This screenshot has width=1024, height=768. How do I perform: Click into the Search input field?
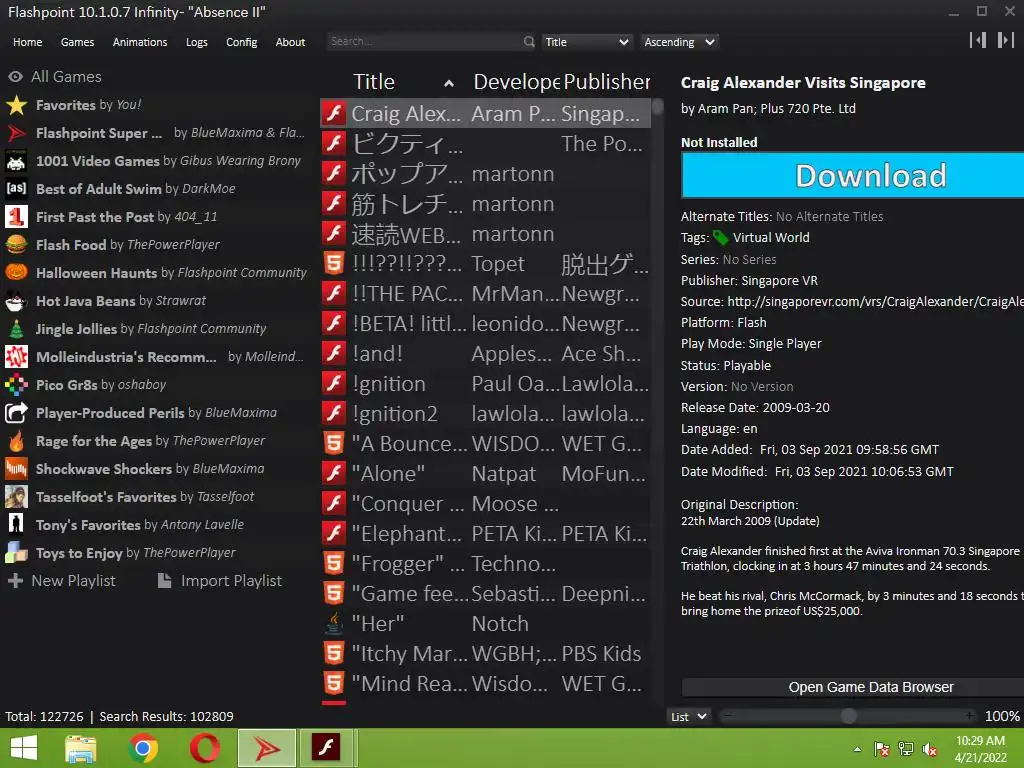pos(425,42)
